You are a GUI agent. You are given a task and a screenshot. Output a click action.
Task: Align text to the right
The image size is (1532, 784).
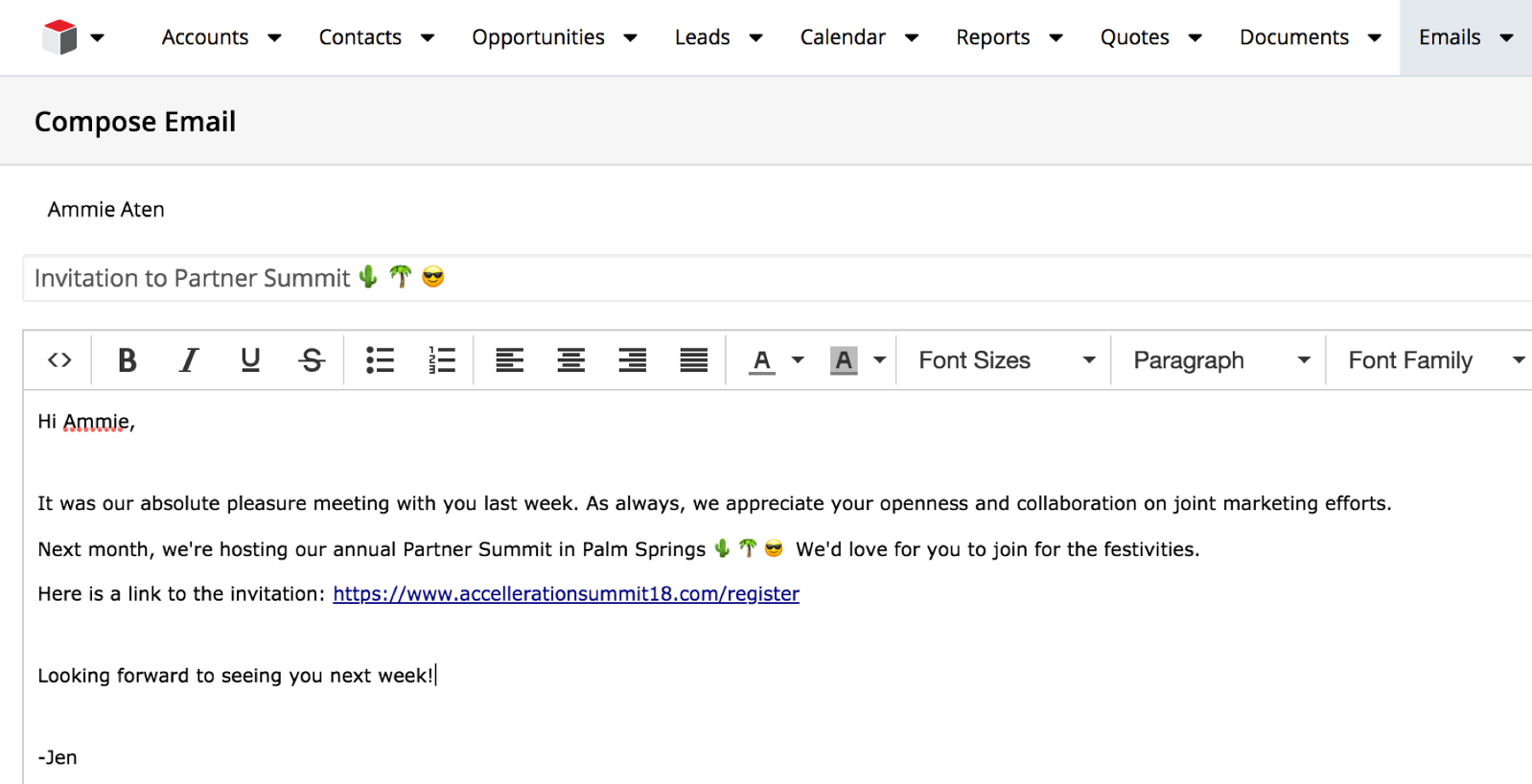632,360
